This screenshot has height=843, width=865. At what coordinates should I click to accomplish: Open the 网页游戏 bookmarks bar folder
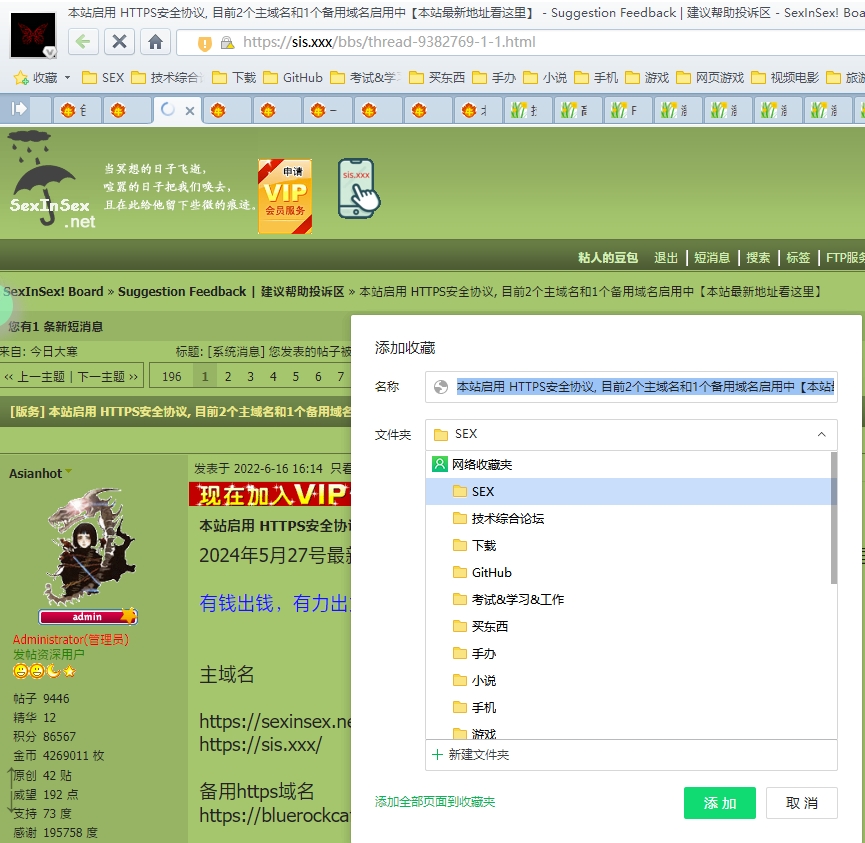(x=710, y=78)
